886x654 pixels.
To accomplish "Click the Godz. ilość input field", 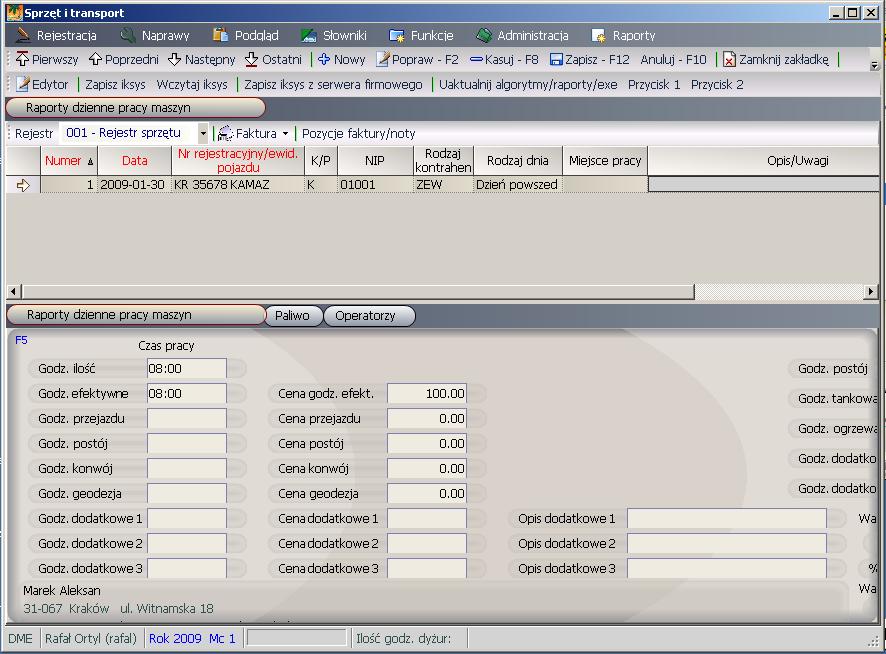I will point(186,369).
